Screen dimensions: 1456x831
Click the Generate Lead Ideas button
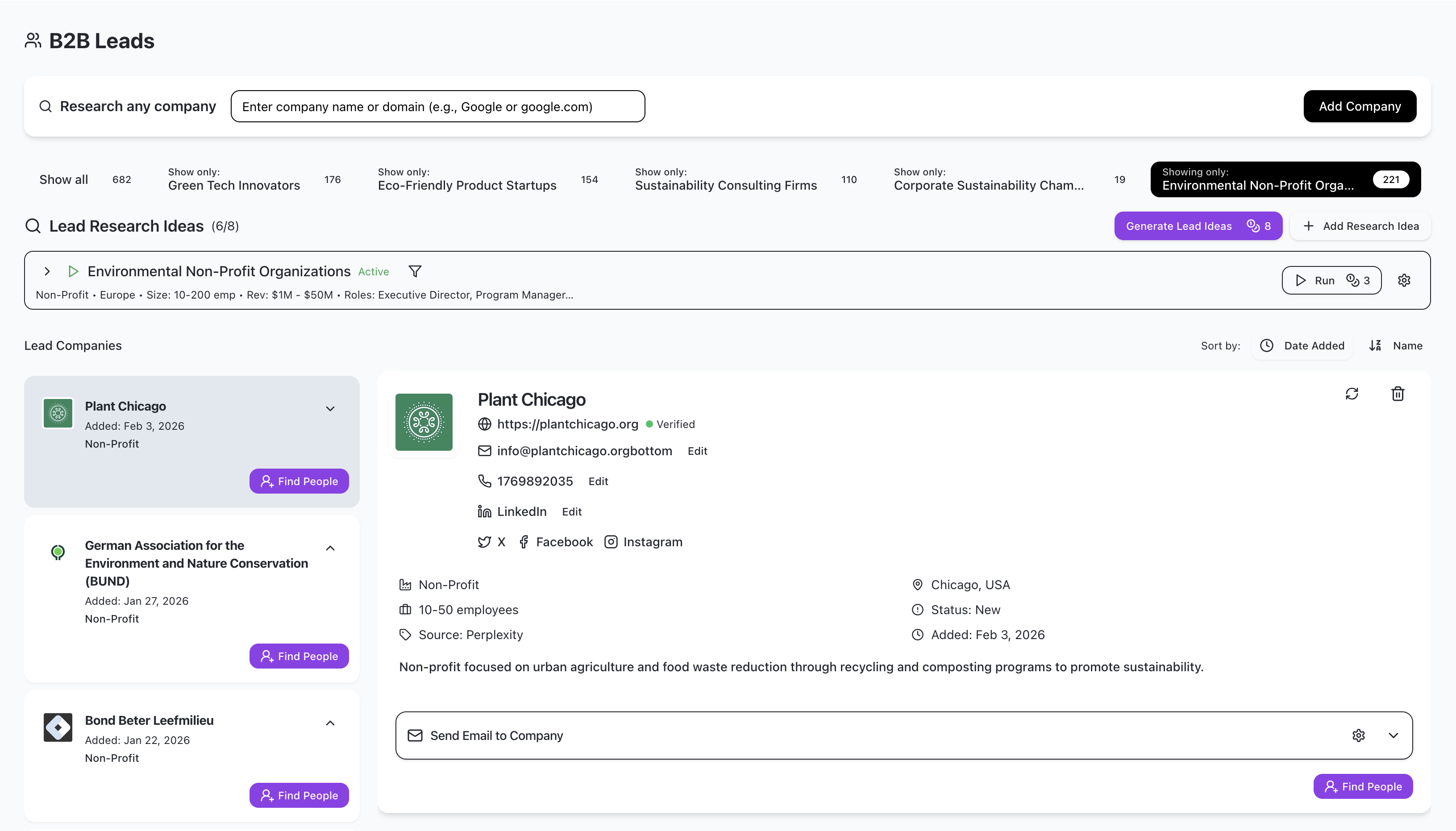(1198, 225)
